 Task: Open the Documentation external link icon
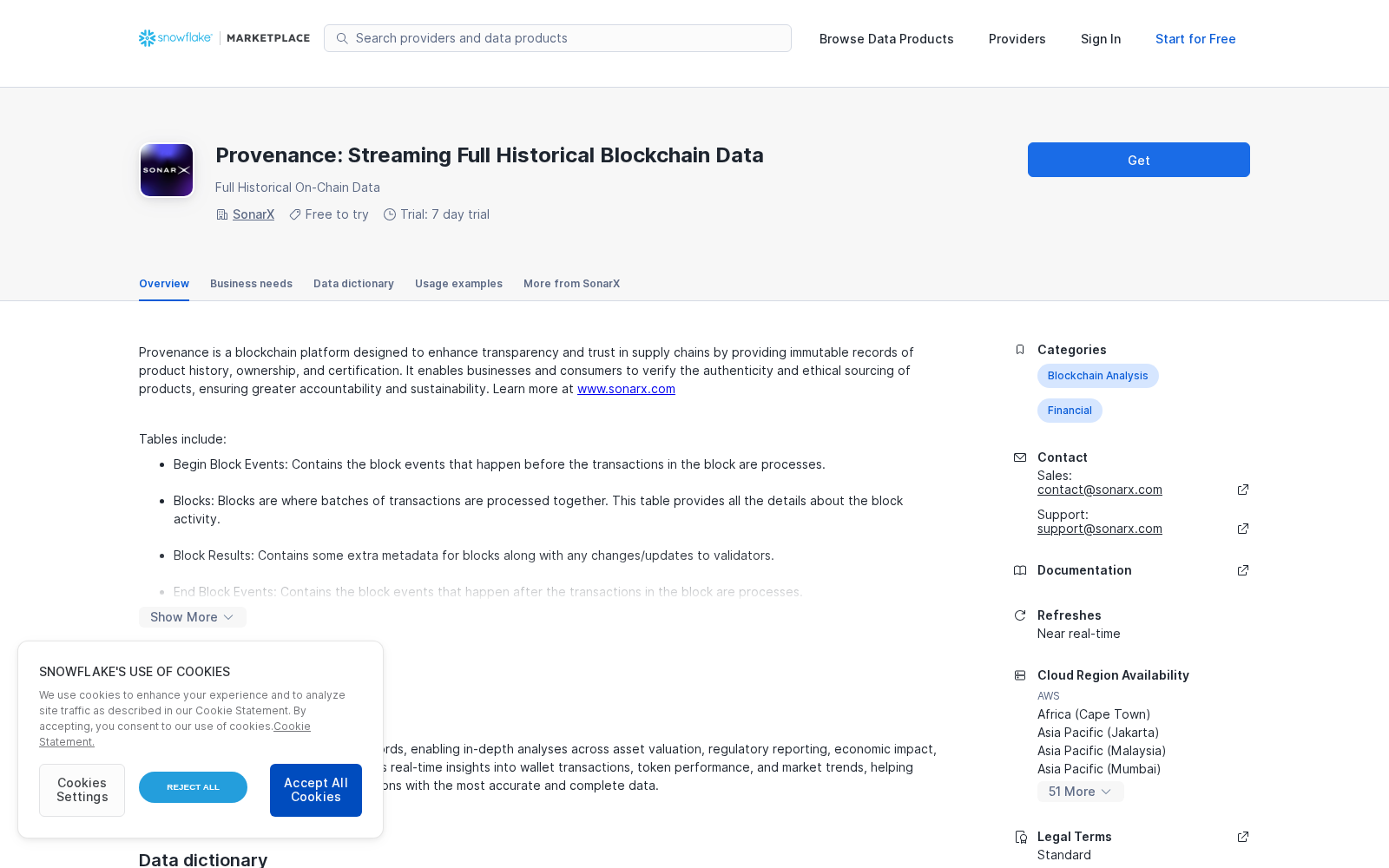coord(1243,570)
